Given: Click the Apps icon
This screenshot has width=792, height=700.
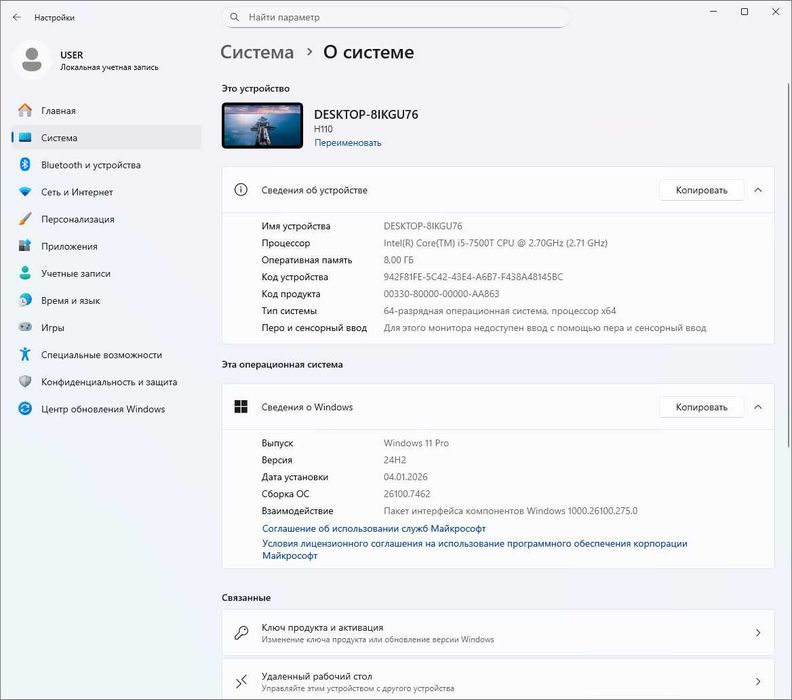Looking at the screenshot, I should click(x=25, y=246).
